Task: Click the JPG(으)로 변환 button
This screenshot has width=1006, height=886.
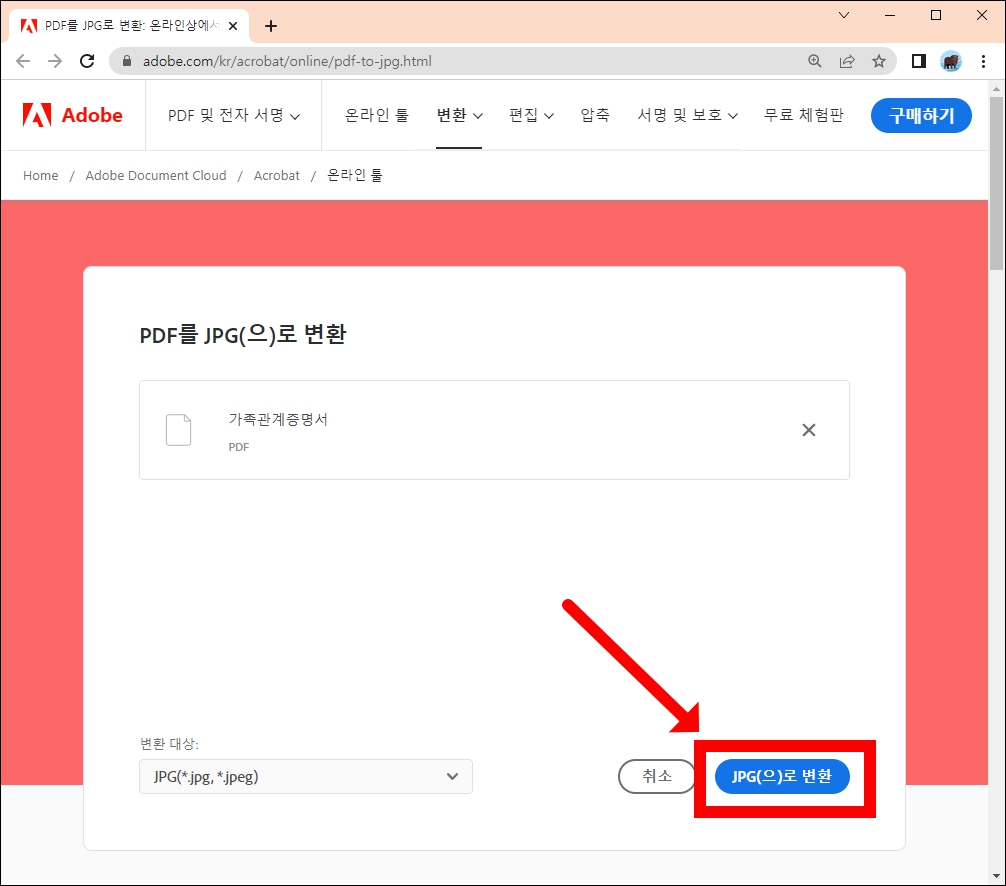Action: (782, 777)
